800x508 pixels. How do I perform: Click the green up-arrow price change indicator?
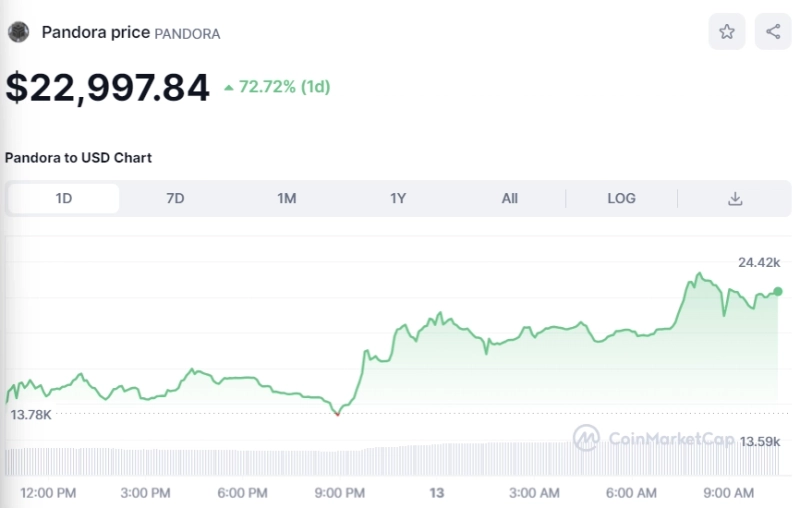[229, 88]
